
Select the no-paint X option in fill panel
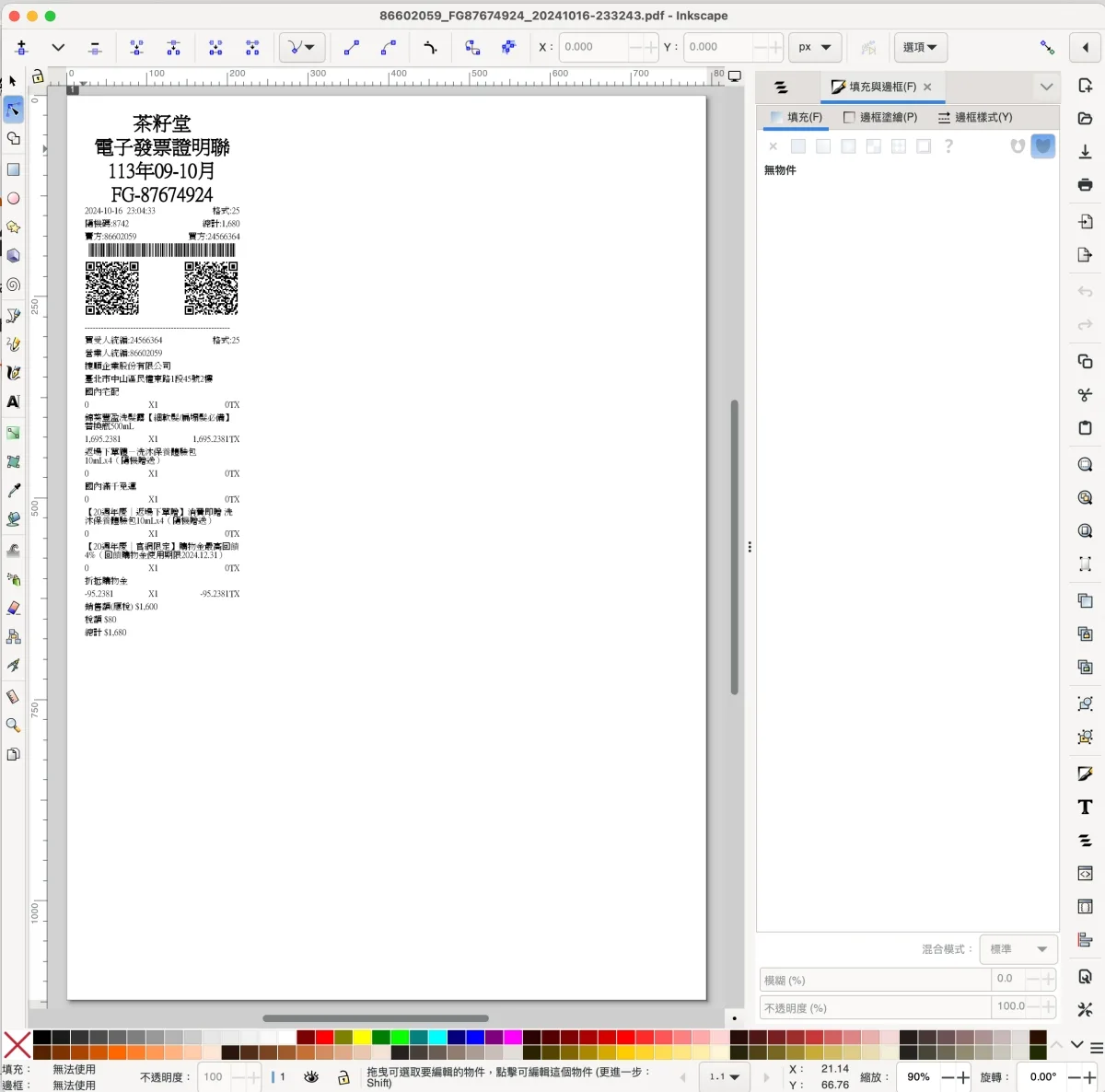tap(773, 146)
